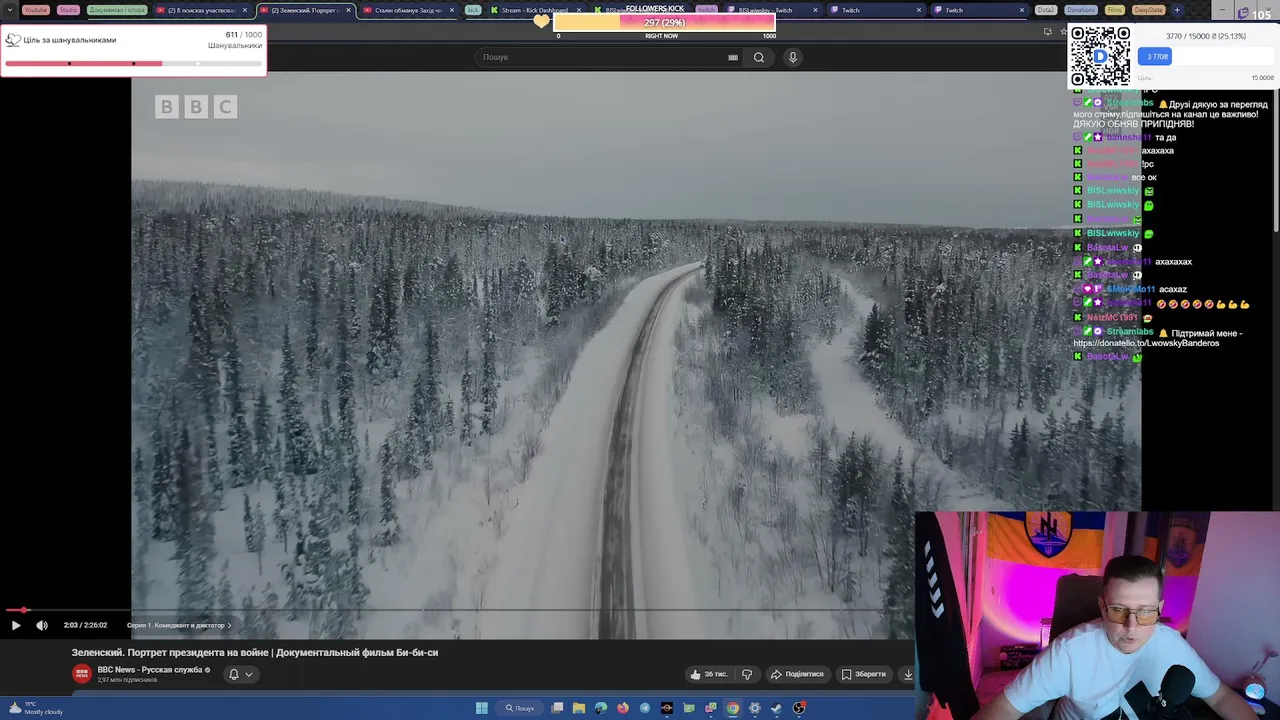Screen dimensions: 1280x720
Task: Start voice search microphone
Action: tap(793, 57)
